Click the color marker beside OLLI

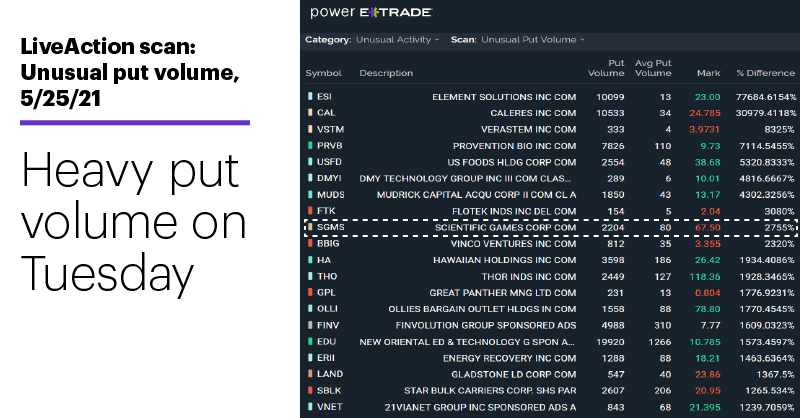pyautogui.click(x=310, y=309)
